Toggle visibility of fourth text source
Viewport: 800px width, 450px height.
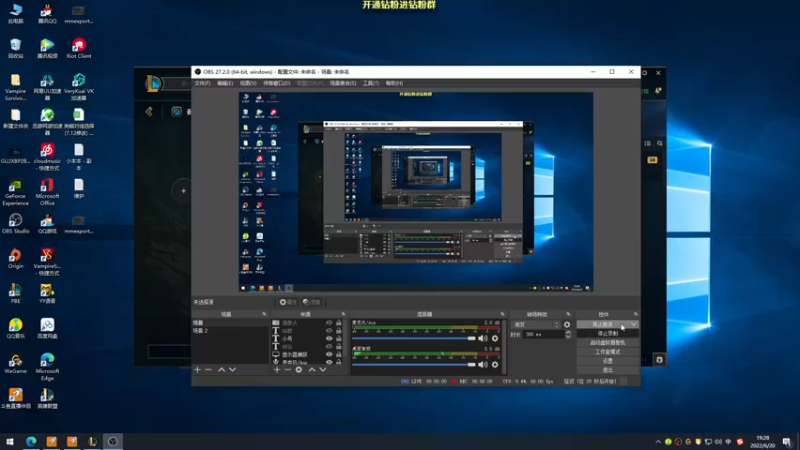pyautogui.click(x=329, y=346)
